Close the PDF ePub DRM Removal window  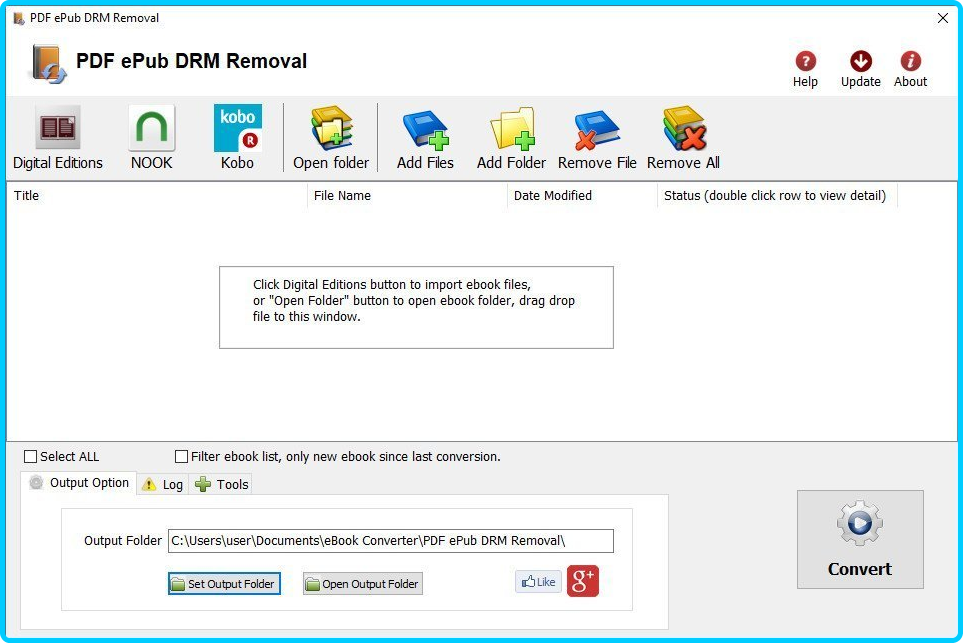[x=943, y=18]
